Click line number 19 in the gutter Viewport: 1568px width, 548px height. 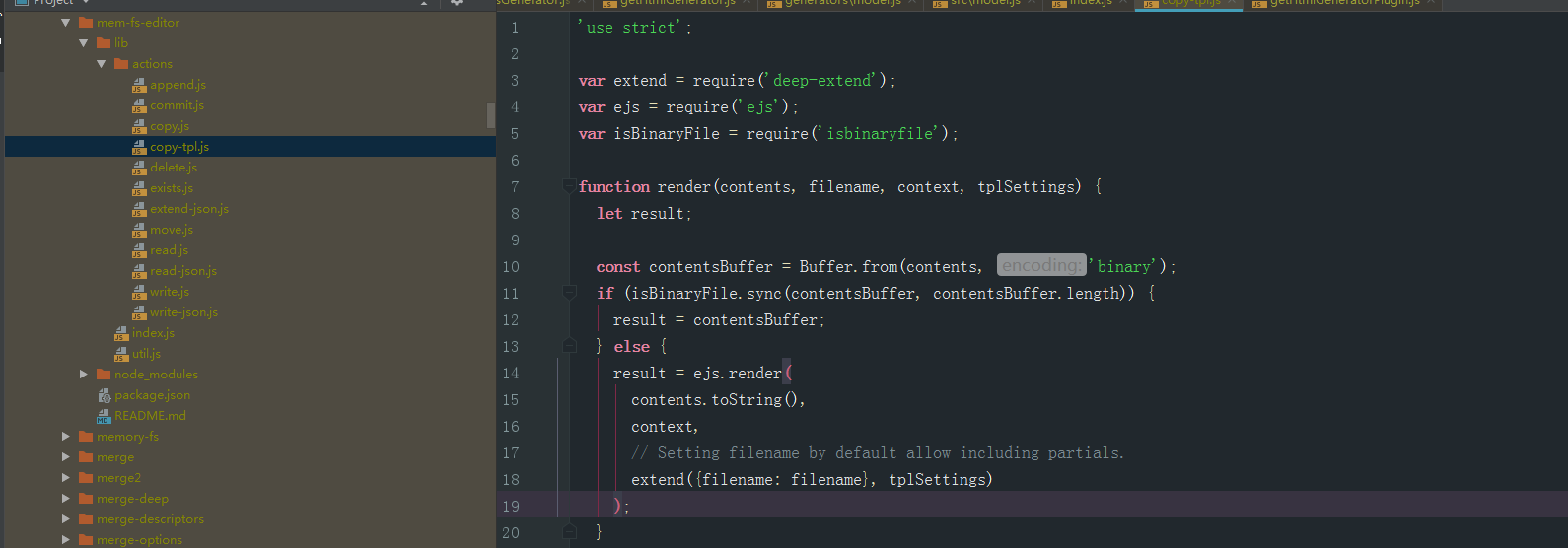coord(511,507)
